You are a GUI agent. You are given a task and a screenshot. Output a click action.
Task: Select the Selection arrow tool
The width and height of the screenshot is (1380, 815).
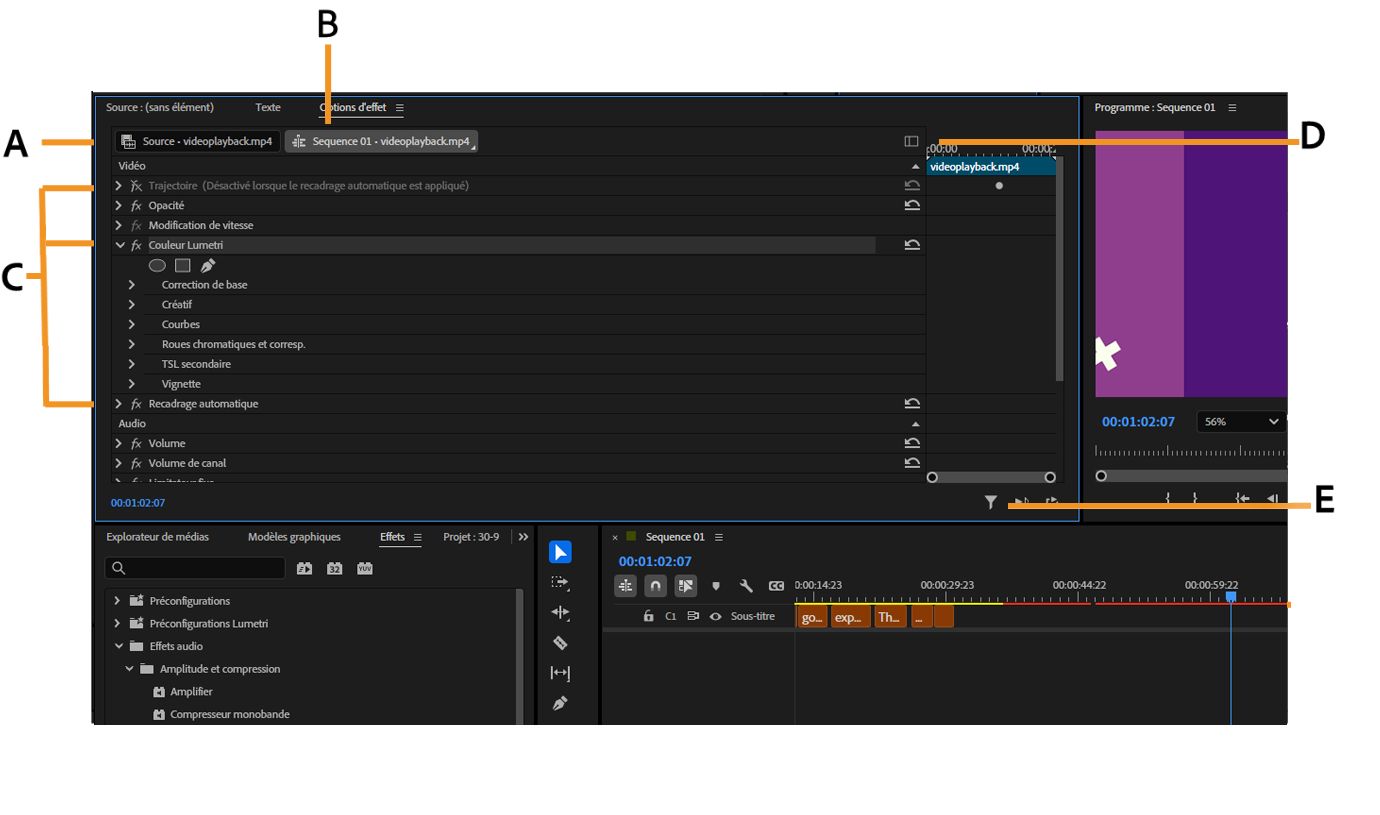[560, 552]
